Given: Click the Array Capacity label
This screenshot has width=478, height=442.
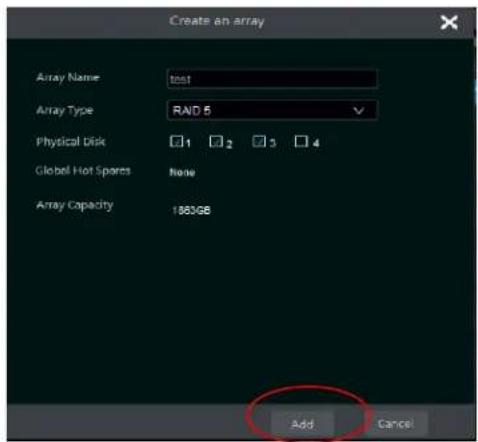Looking at the screenshot, I should pos(75,205).
